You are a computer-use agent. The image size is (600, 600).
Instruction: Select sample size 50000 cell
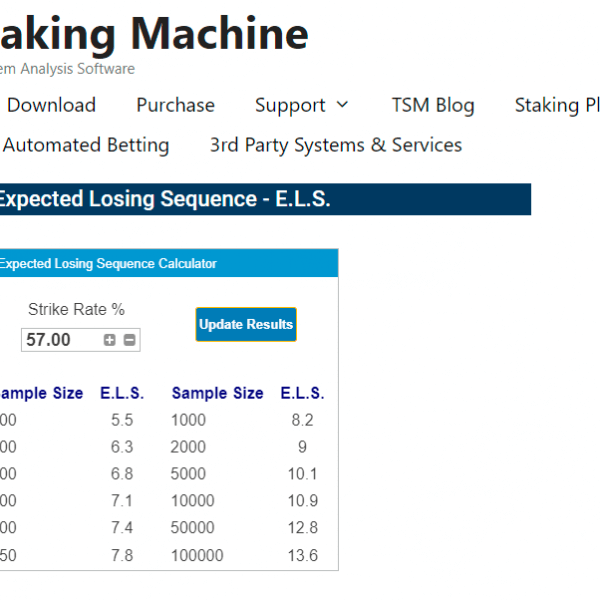192,528
